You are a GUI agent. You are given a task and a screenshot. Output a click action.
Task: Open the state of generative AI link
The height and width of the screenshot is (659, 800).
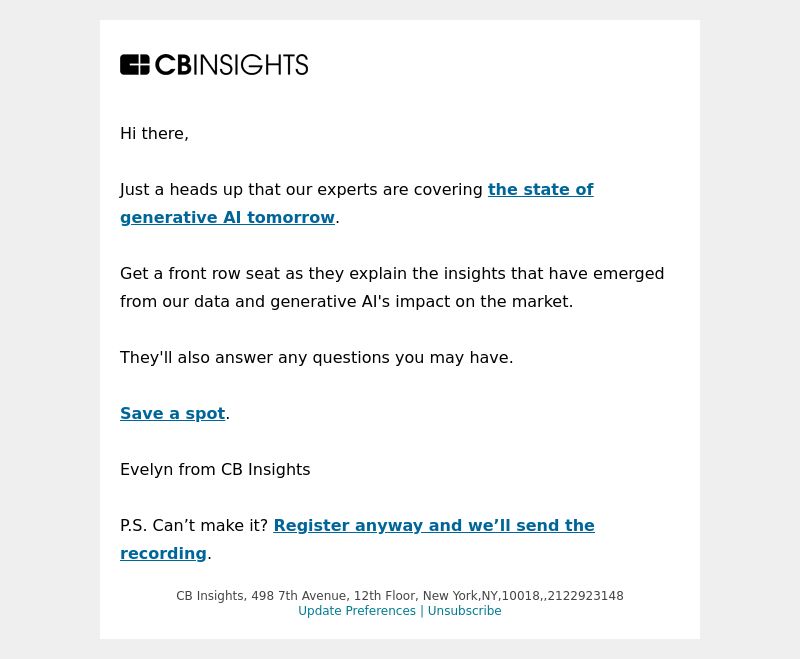pos(540,189)
